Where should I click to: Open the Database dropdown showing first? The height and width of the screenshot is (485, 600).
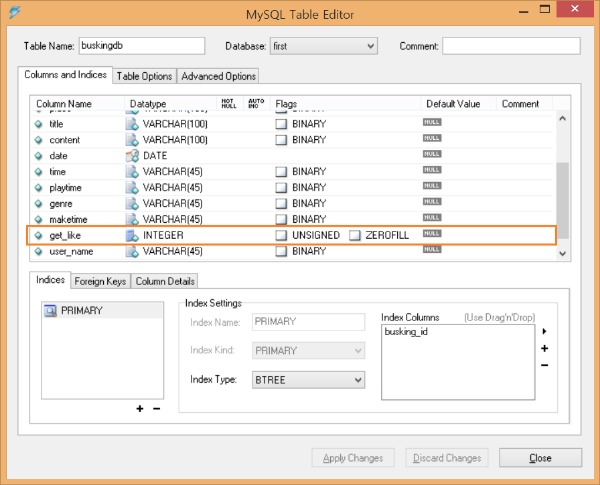point(323,46)
